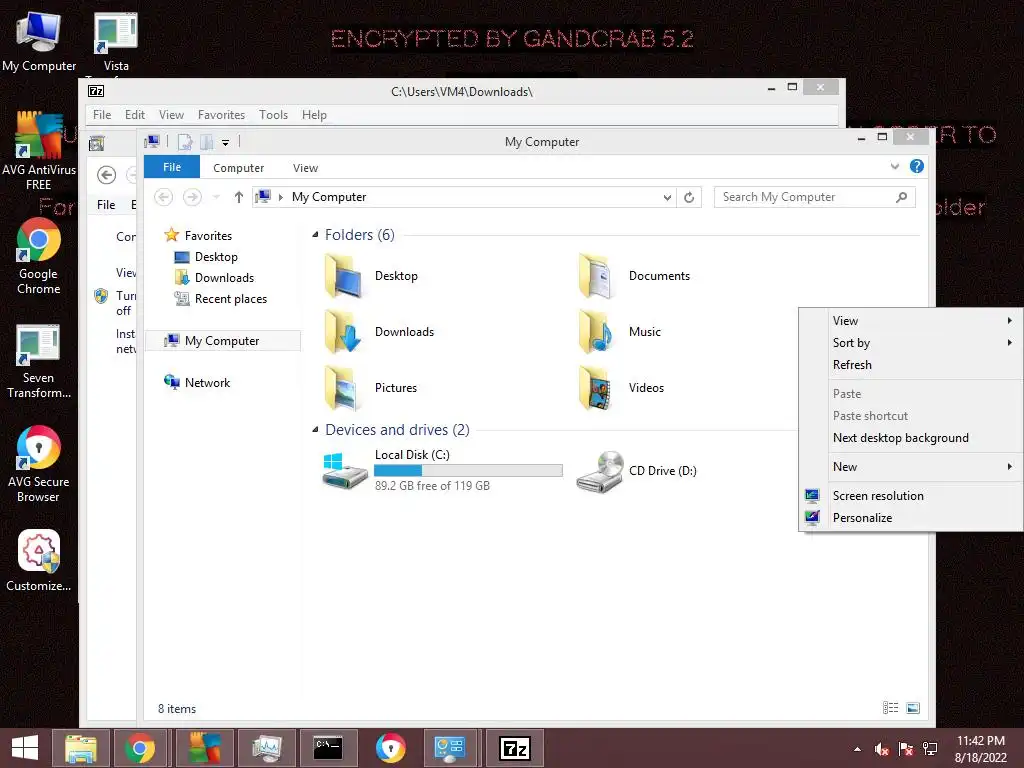Select Downloads under Favorites in sidebar
Viewport: 1024px width, 768px height.
point(223,278)
